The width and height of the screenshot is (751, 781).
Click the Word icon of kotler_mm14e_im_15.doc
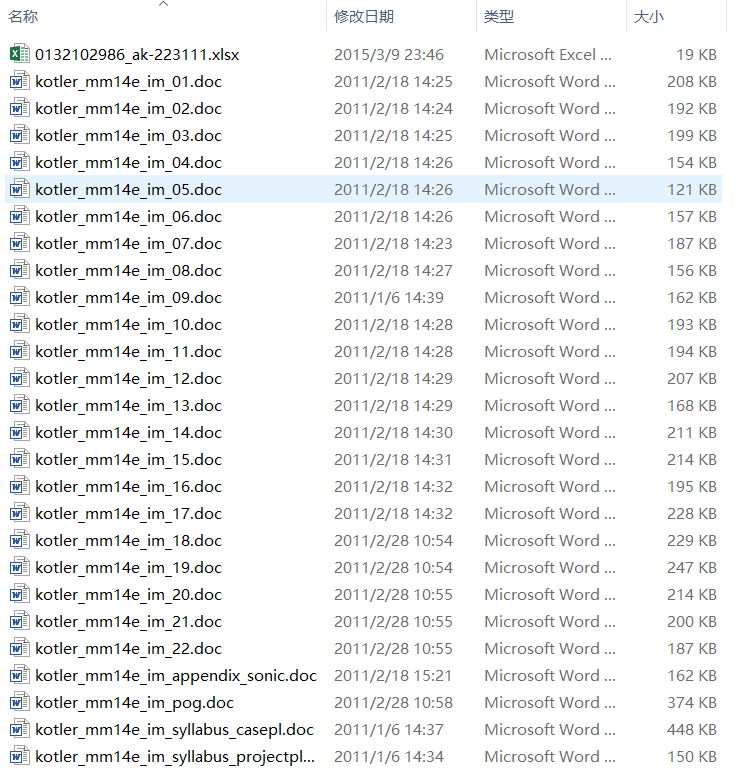coord(19,458)
